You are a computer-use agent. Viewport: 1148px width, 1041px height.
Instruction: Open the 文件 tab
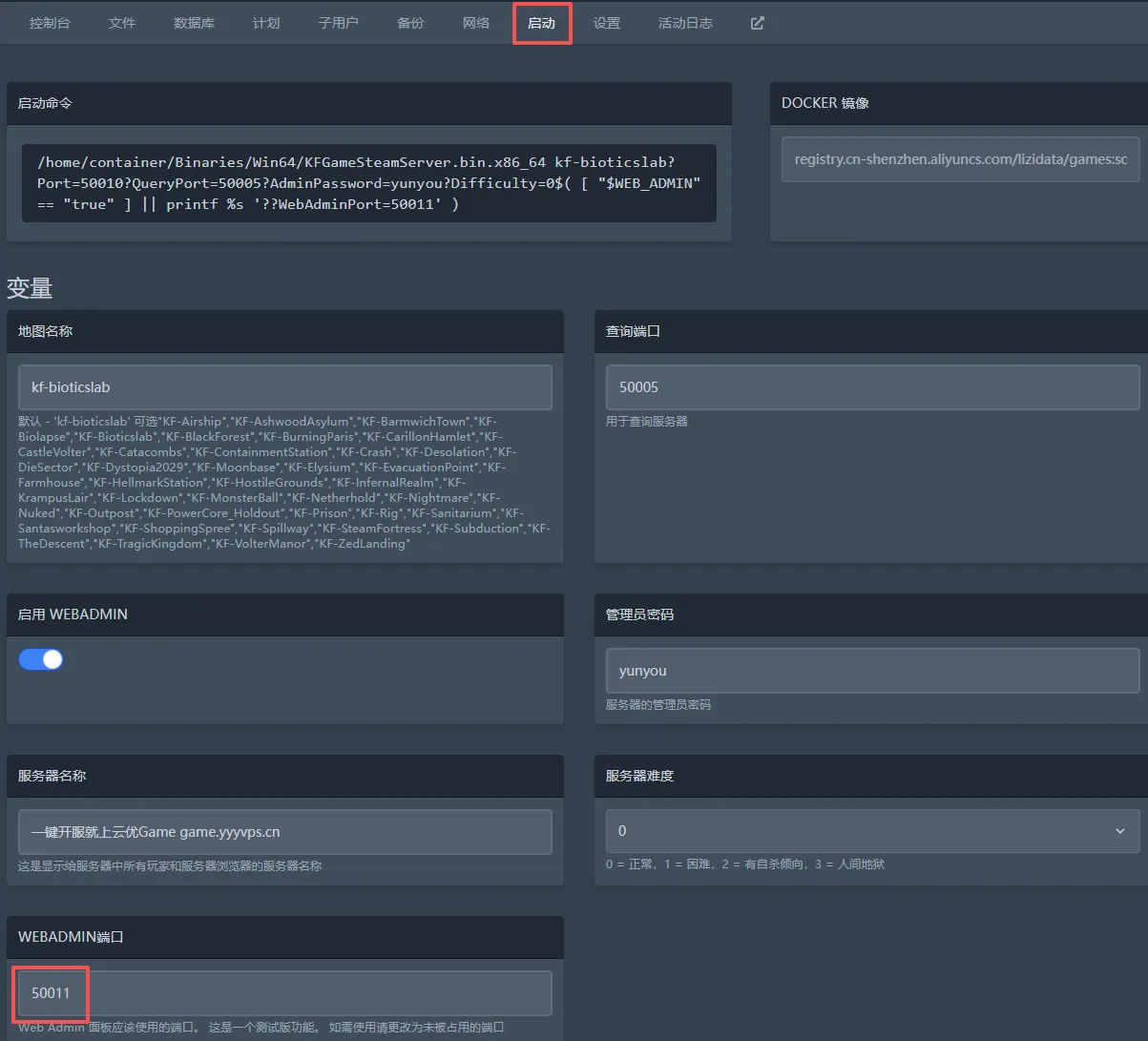point(122,23)
